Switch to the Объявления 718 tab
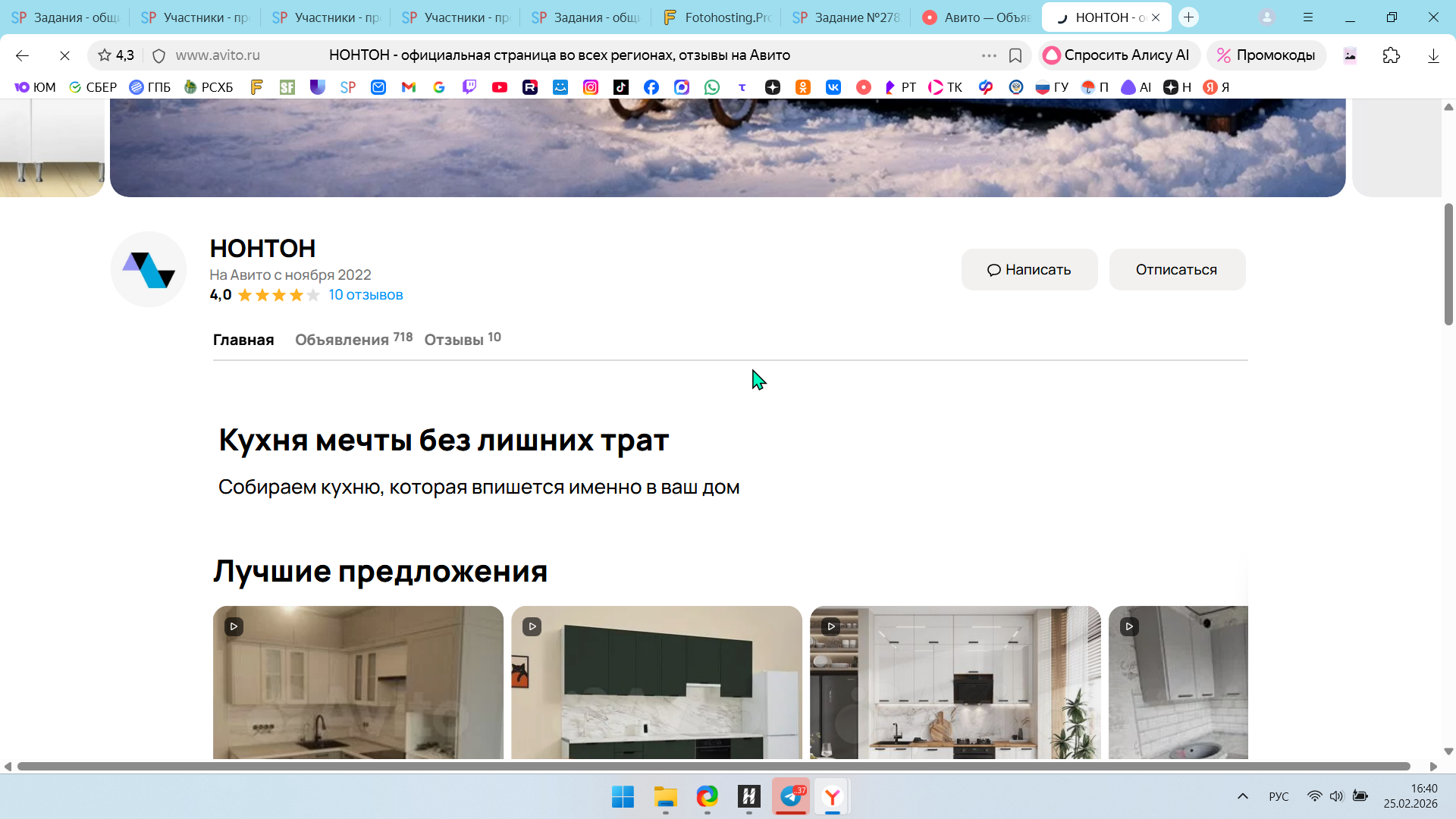This screenshot has height=819, width=1456. click(x=353, y=339)
